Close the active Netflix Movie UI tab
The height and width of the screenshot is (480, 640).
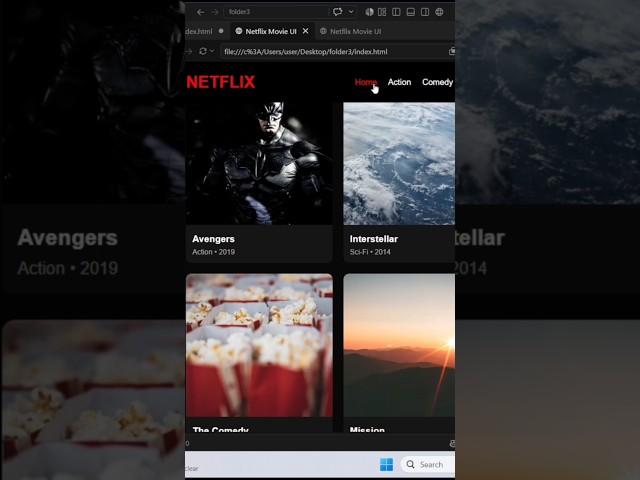click(x=305, y=31)
